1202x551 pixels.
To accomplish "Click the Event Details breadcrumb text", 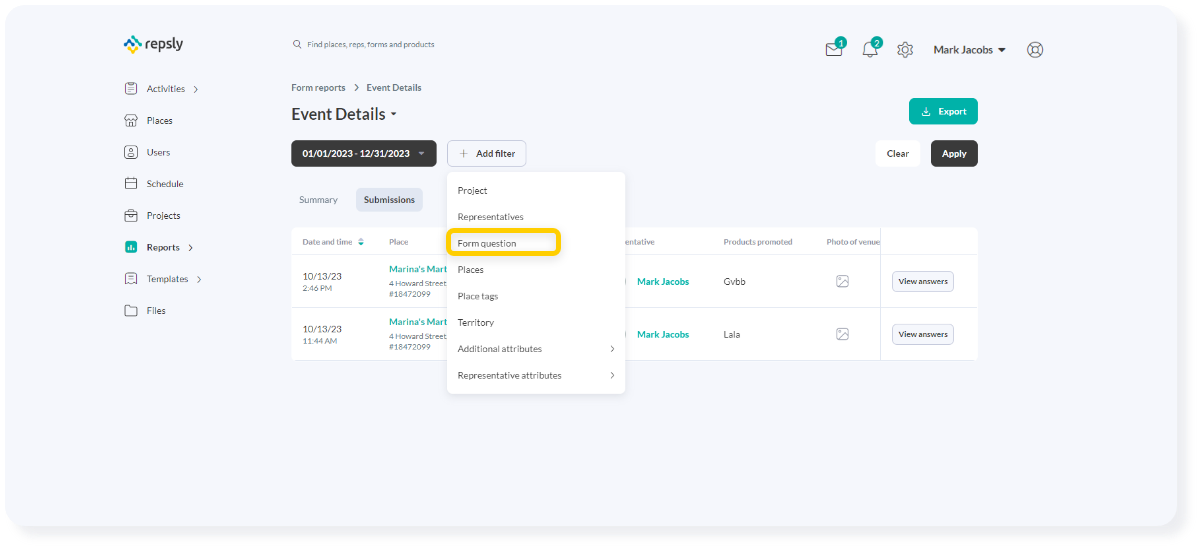I will pyautogui.click(x=394, y=88).
